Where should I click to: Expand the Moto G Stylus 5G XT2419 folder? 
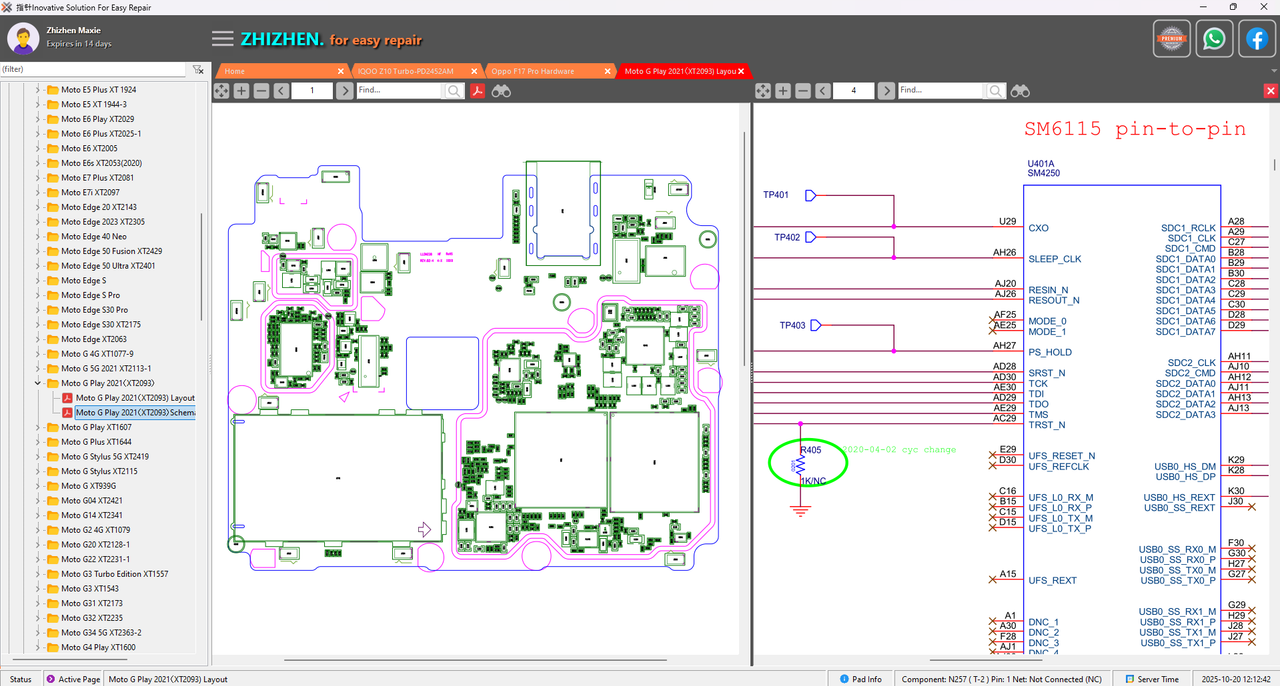point(38,456)
